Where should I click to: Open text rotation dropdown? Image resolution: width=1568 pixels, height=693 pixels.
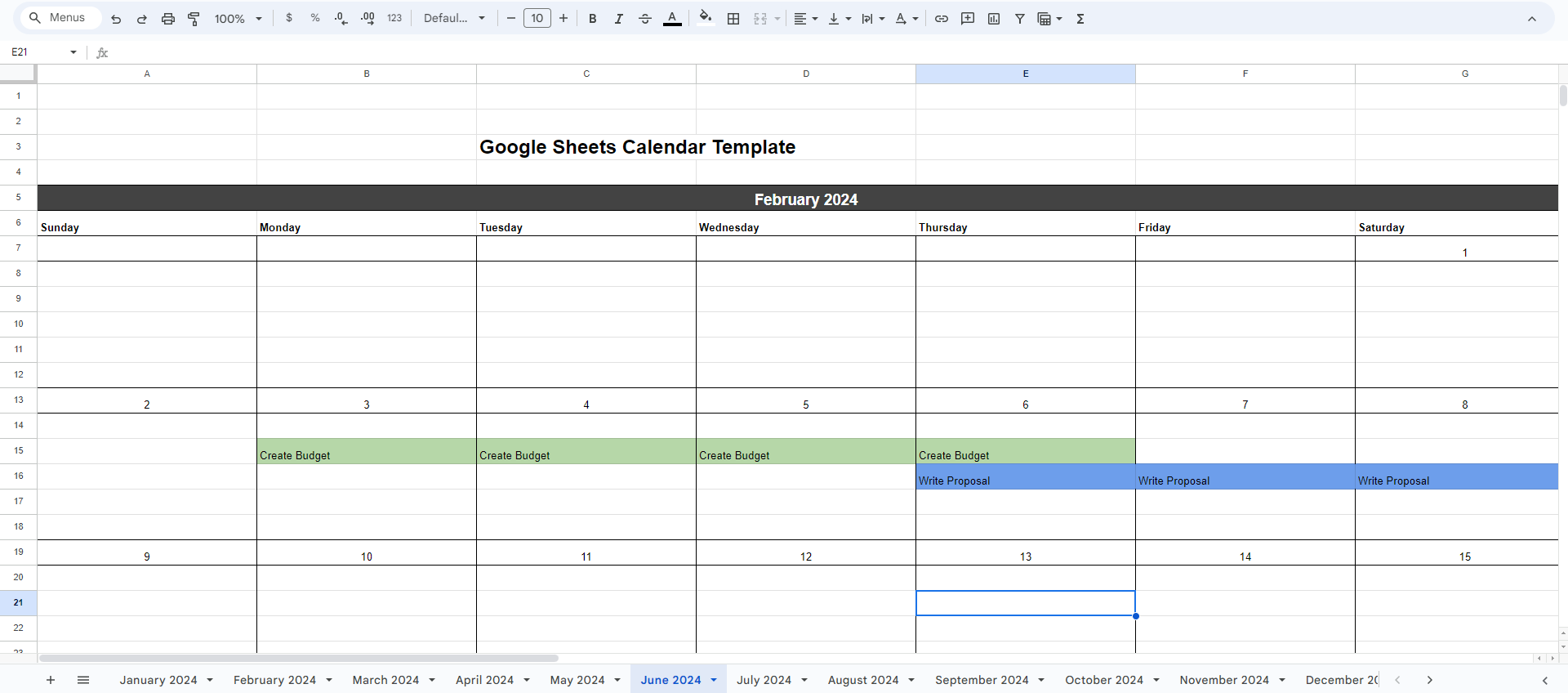point(906,18)
